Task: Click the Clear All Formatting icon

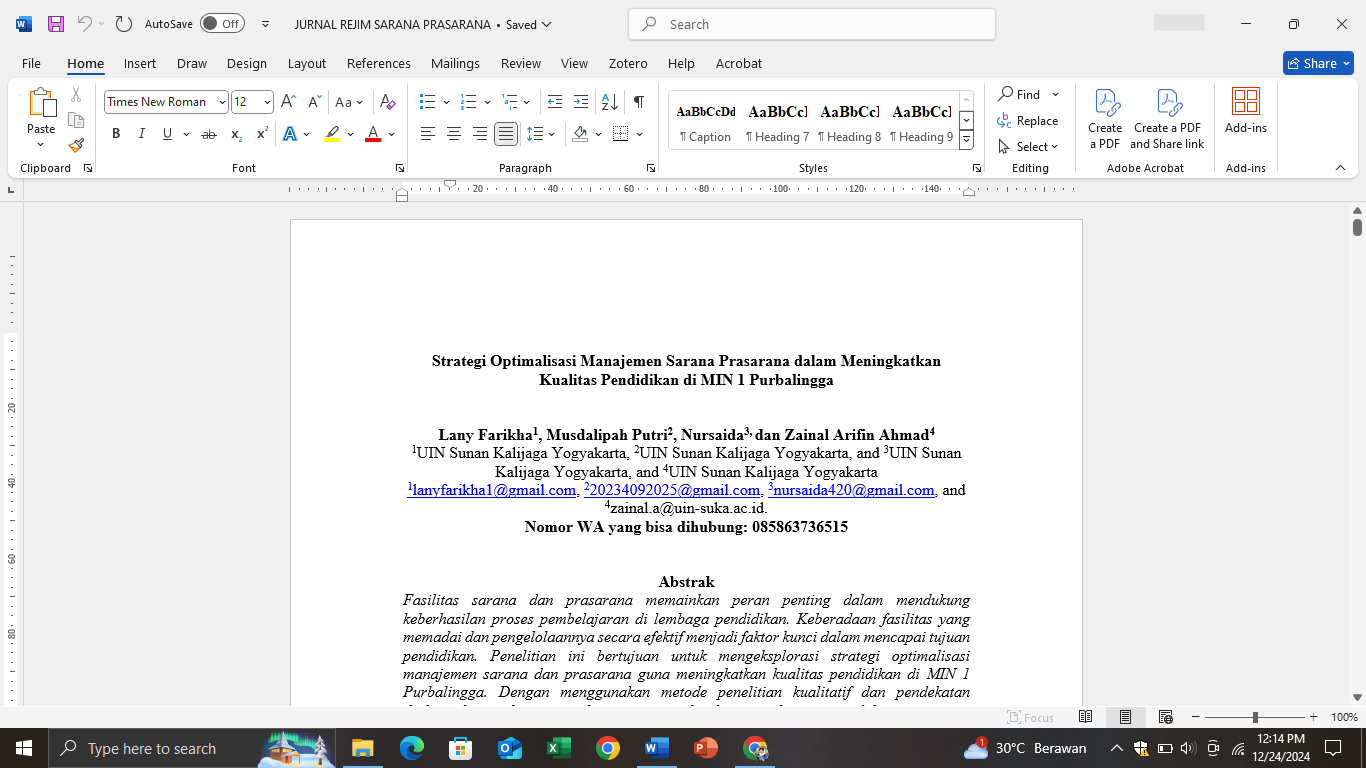Action: [388, 102]
